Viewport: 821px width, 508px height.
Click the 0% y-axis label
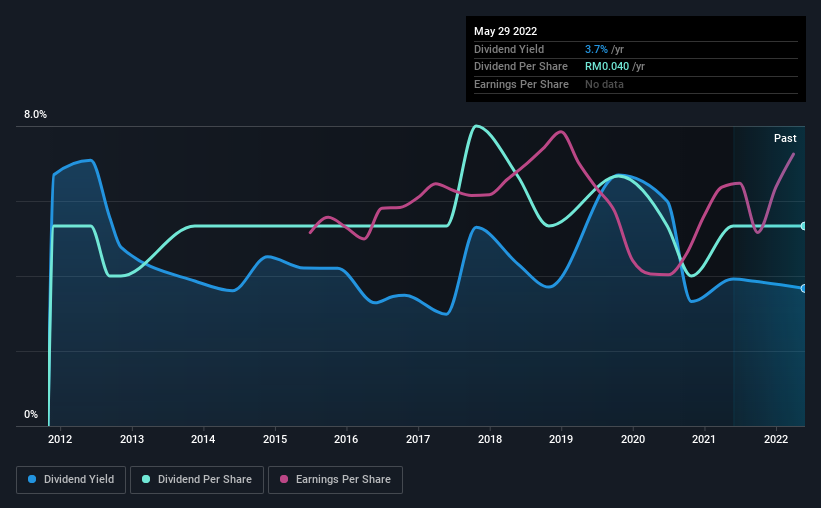31,414
